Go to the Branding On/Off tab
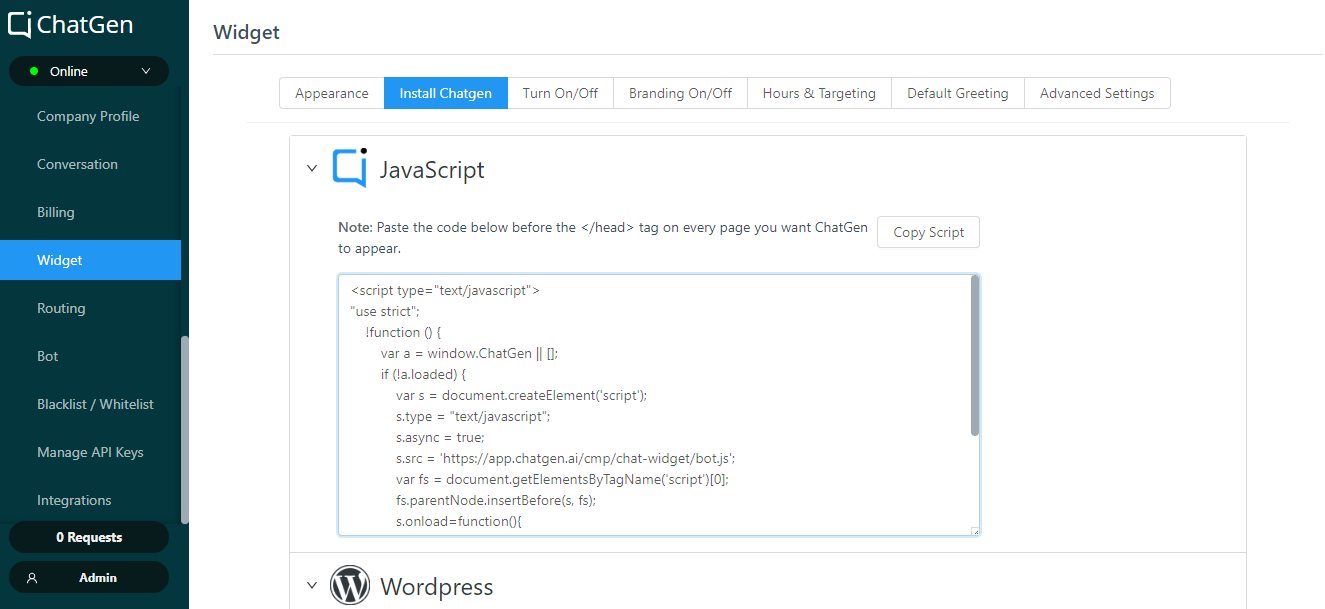 coord(680,93)
